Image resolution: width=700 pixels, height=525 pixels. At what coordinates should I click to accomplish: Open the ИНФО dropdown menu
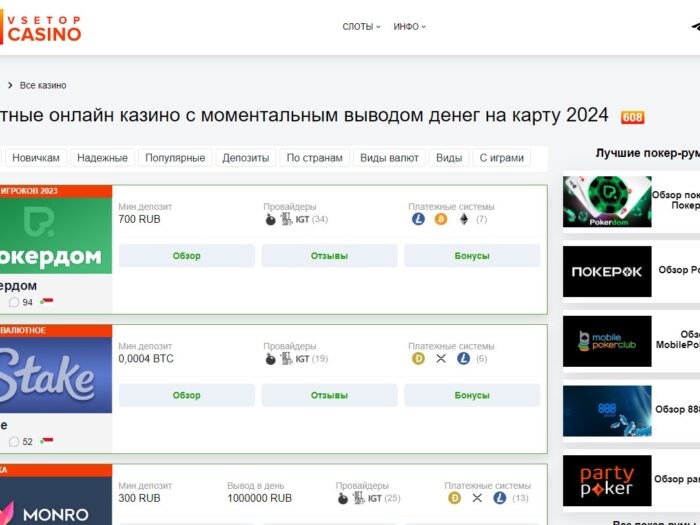pyautogui.click(x=409, y=27)
